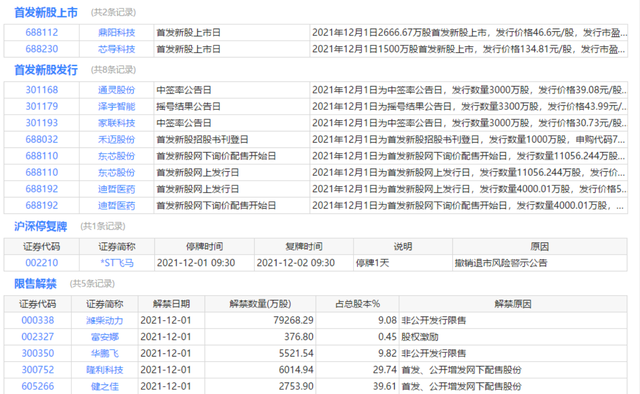Select the 股权激励 reason cell
The height and width of the screenshot is (394, 640).
[513, 337]
